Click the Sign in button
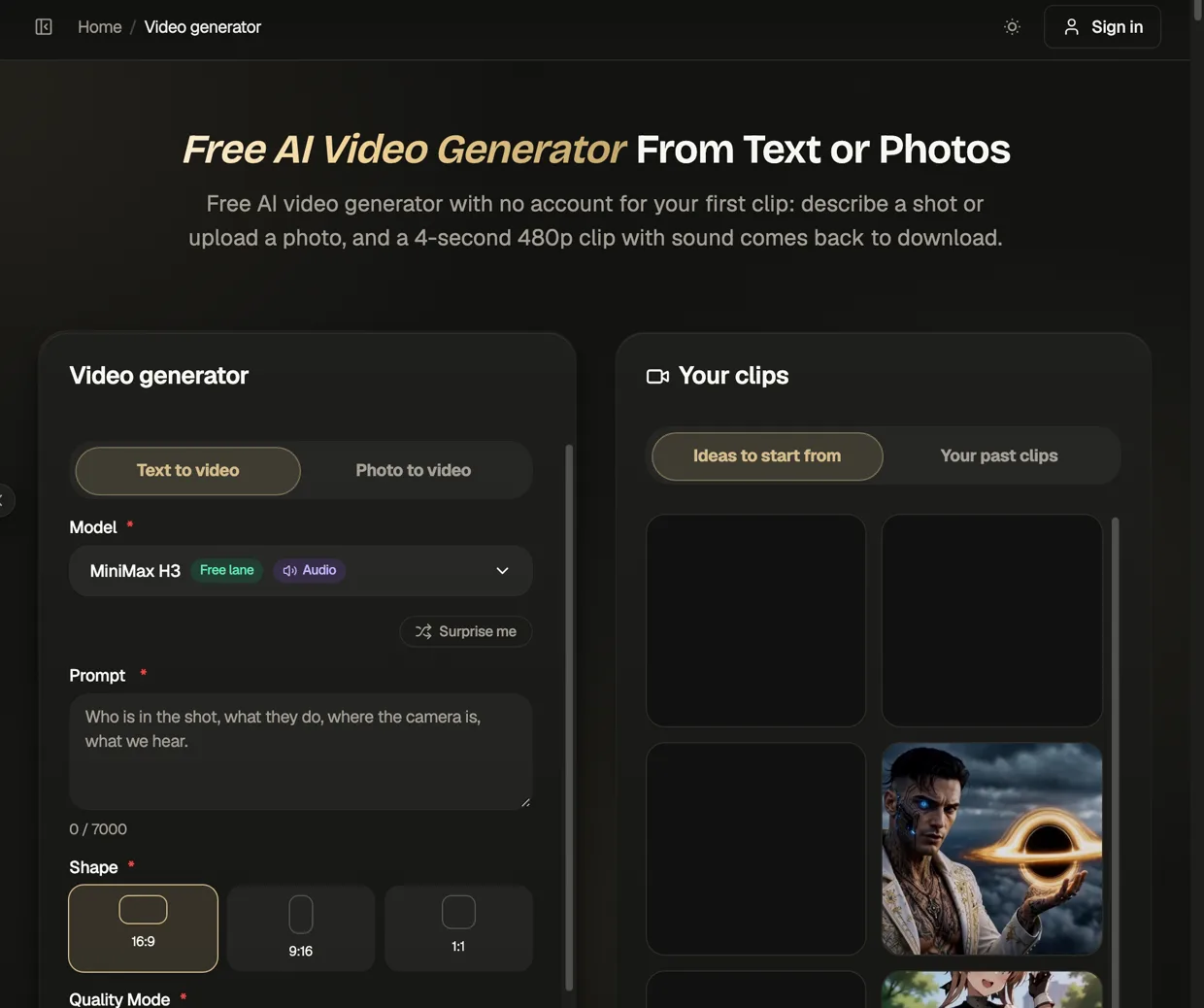Image resolution: width=1204 pixels, height=1008 pixels. tap(1102, 27)
